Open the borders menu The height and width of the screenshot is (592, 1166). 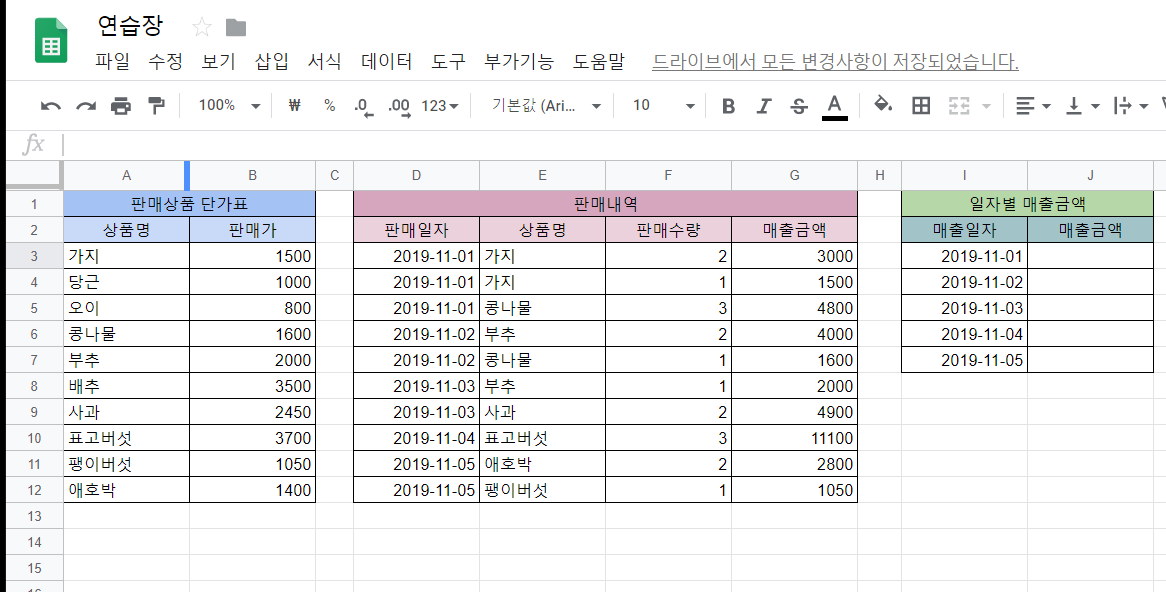tap(921, 106)
